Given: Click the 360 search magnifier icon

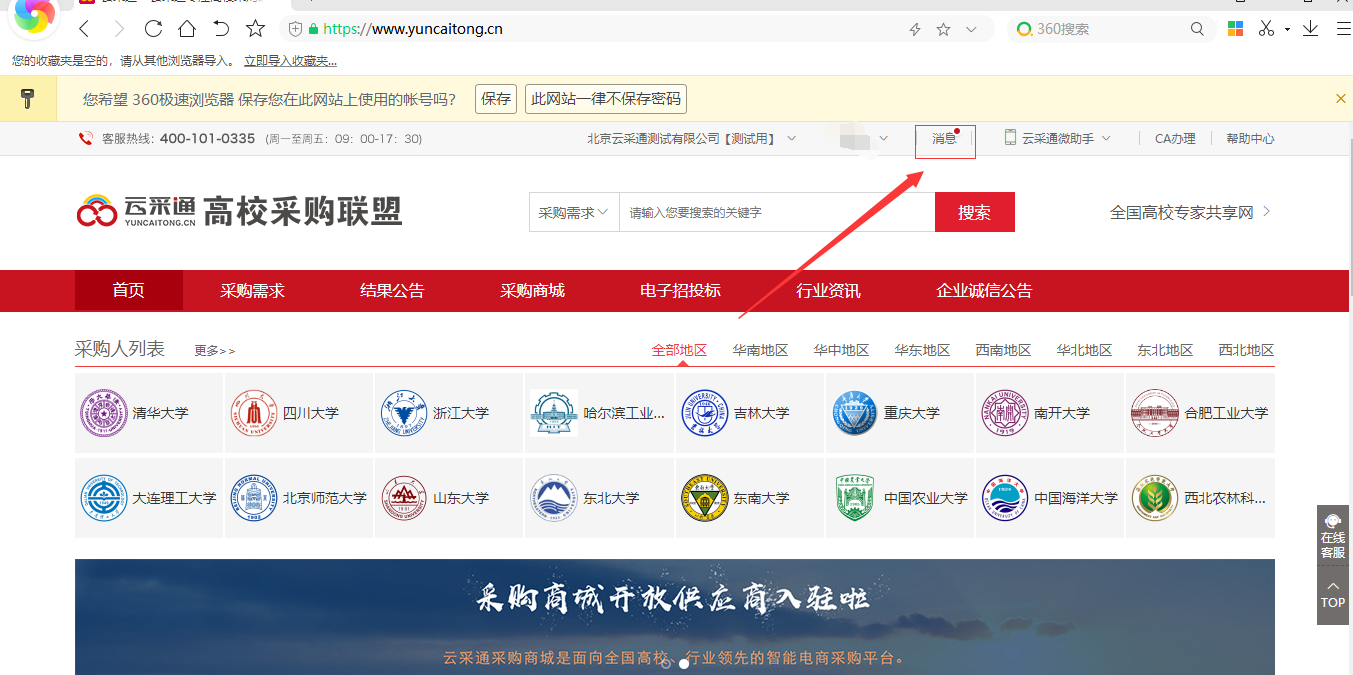Looking at the screenshot, I should (x=1197, y=29).
